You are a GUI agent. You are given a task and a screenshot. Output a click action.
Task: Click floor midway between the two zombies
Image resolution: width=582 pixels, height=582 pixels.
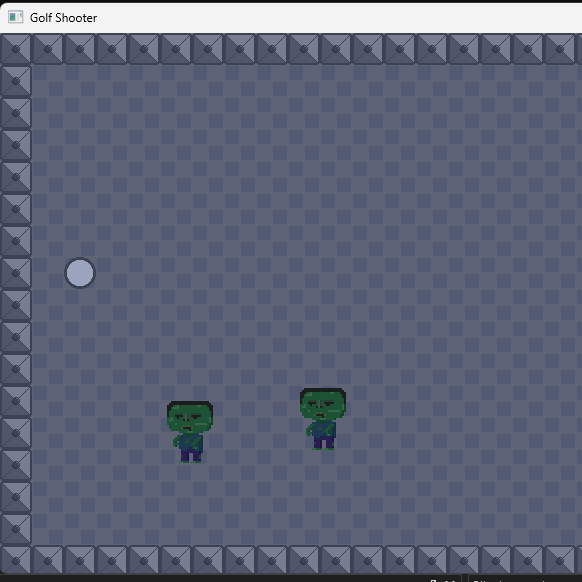[256, 425]
